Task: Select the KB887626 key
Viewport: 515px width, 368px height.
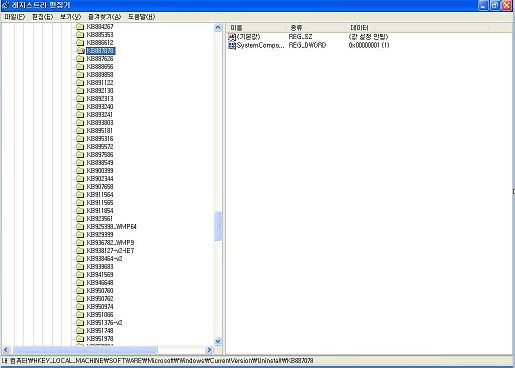Action: (100, 59)
